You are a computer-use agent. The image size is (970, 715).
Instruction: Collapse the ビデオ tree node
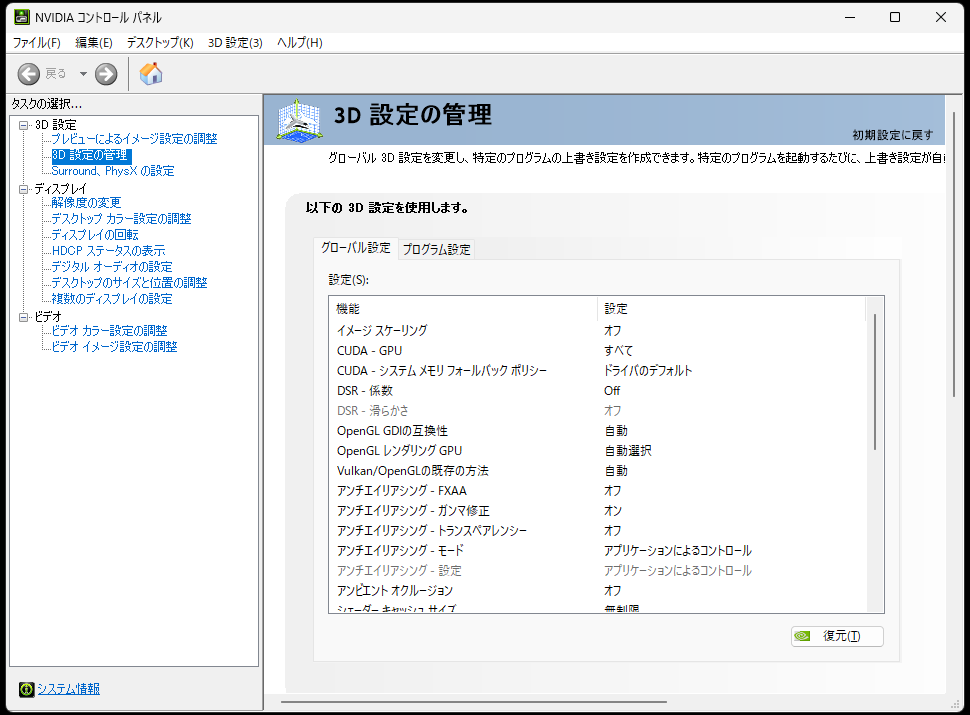click(x=24, y=317)
